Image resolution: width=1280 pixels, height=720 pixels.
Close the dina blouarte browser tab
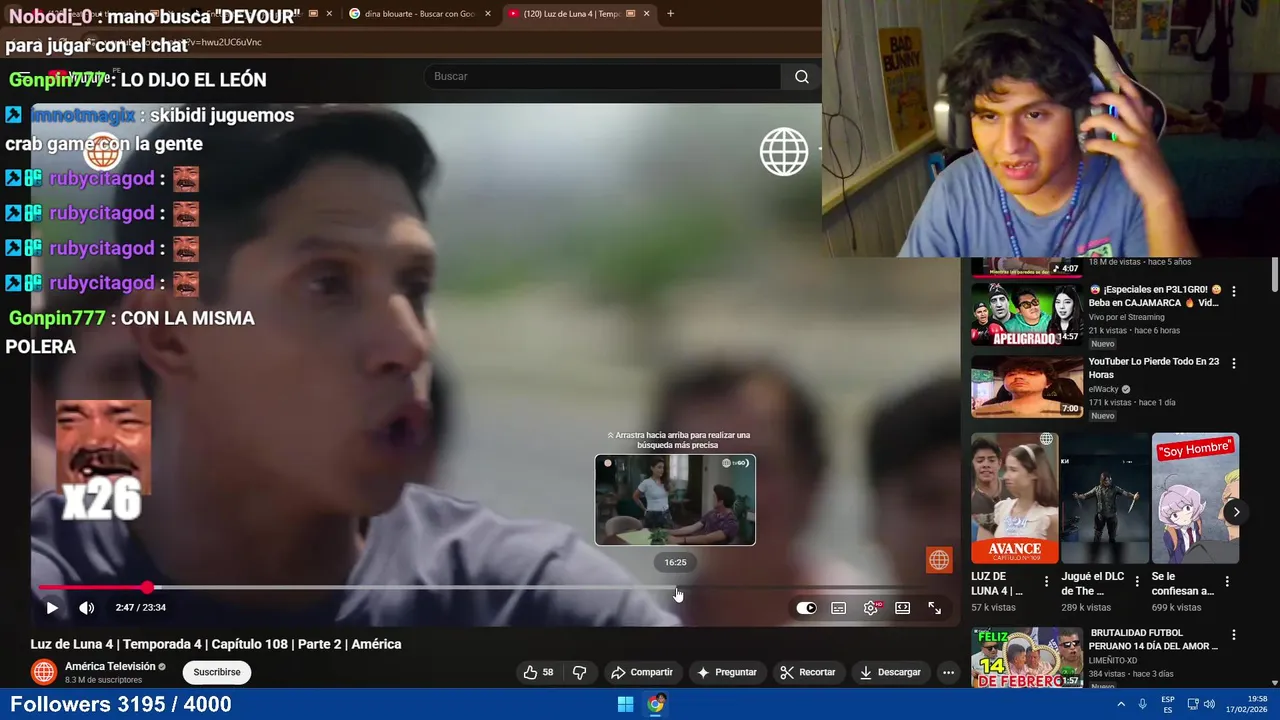click(x=488, y=14)
